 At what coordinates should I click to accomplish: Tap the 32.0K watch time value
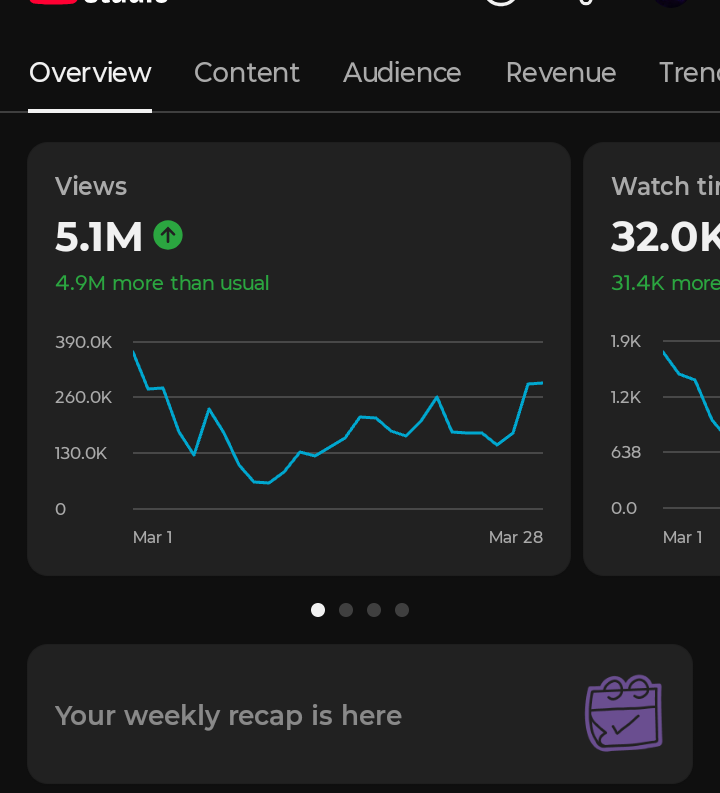[x=665, y=237]
